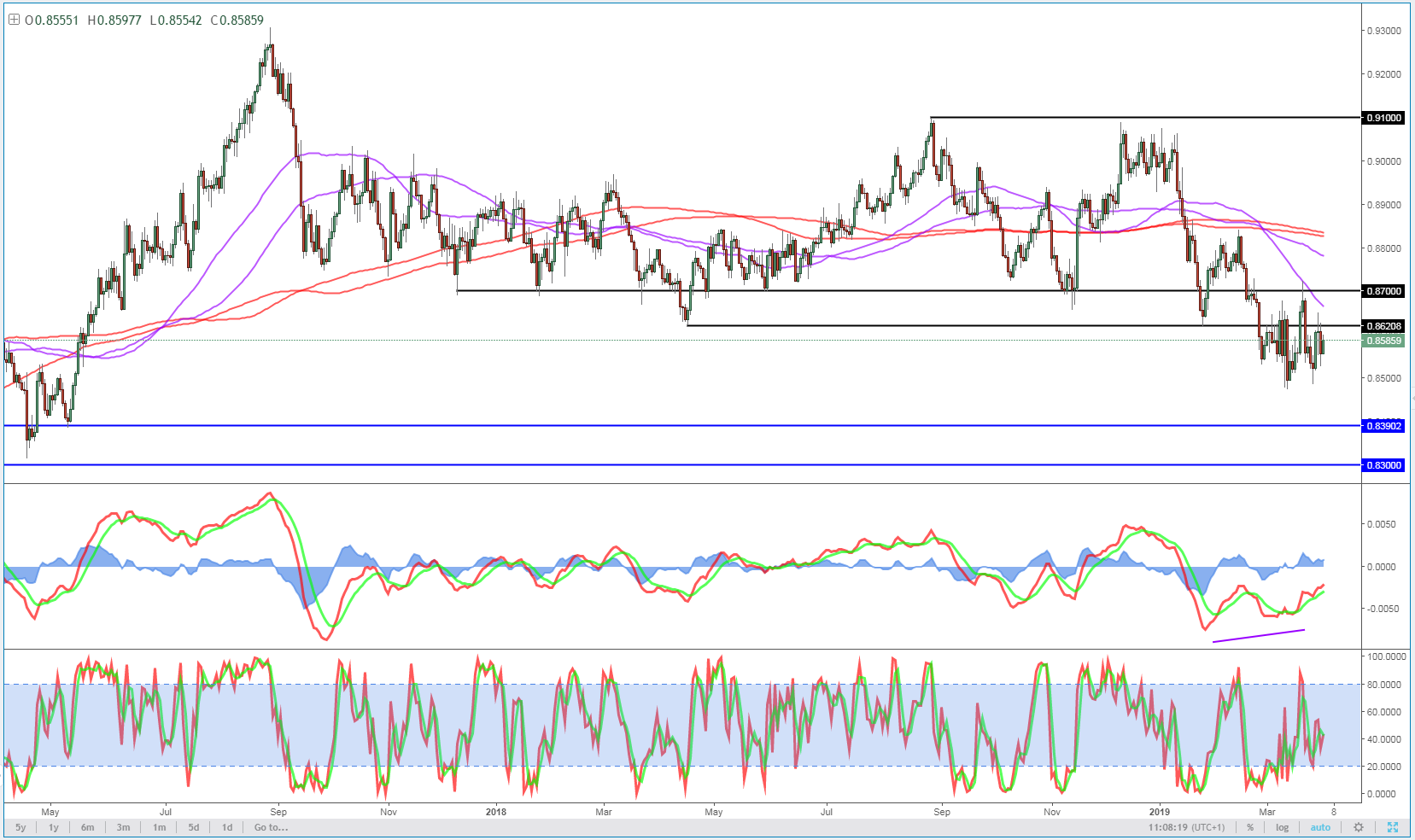1415x840 pixels.
Task: Click the current price label 0.85859
Action: (1383, 341)
